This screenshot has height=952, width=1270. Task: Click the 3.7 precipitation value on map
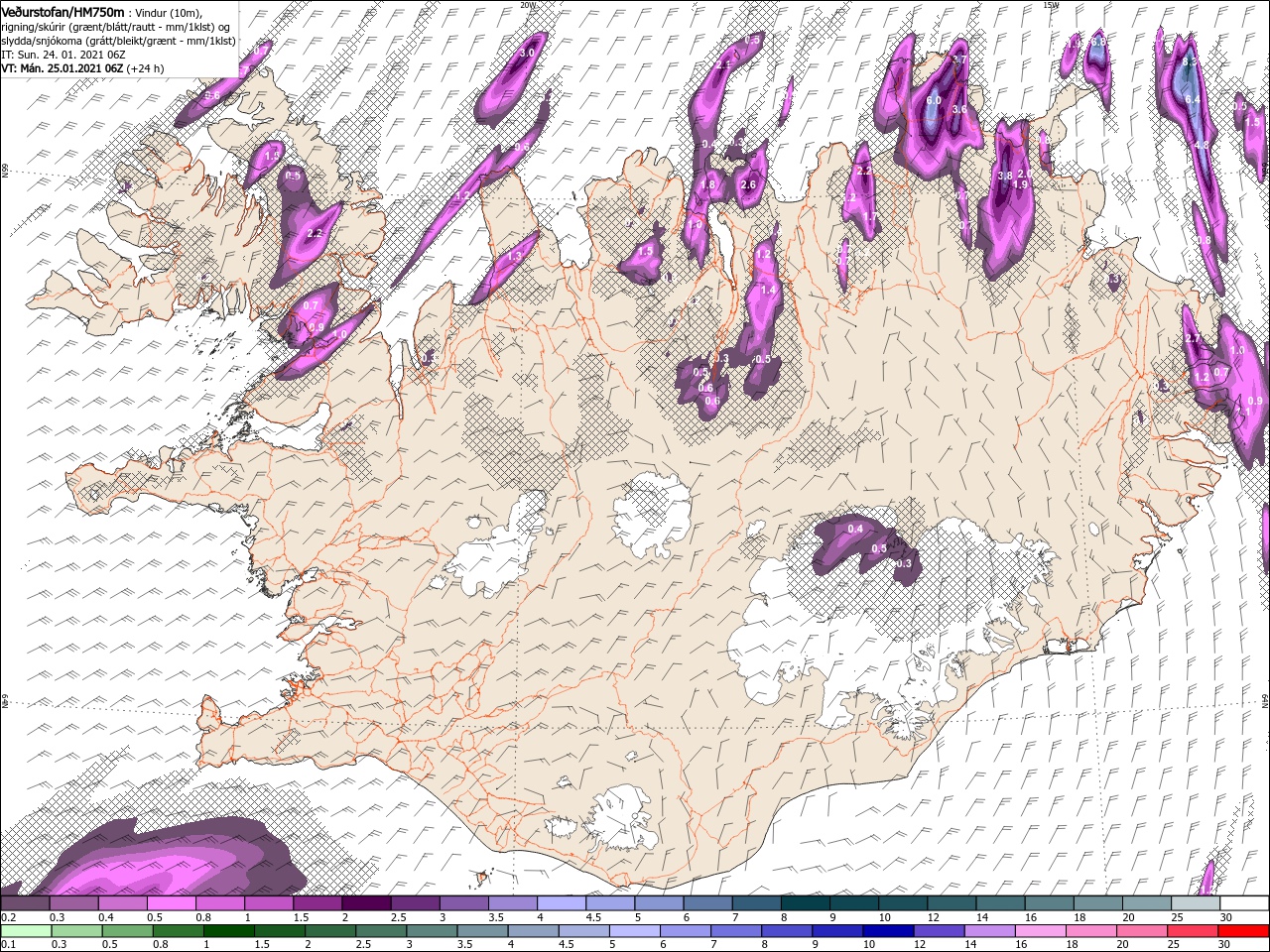click(x=958, y=60)
